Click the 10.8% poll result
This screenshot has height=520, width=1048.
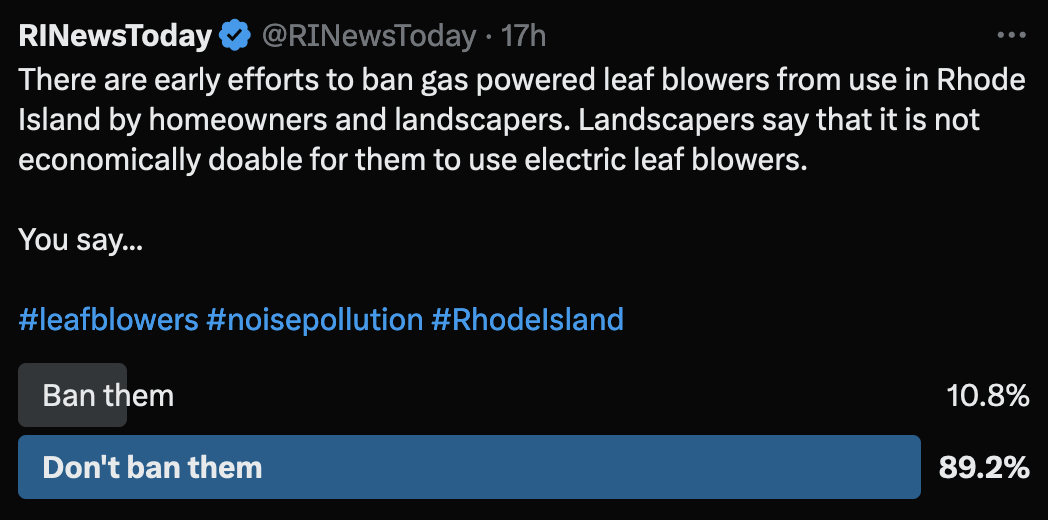pyautogui.click(x=987, y=396)
